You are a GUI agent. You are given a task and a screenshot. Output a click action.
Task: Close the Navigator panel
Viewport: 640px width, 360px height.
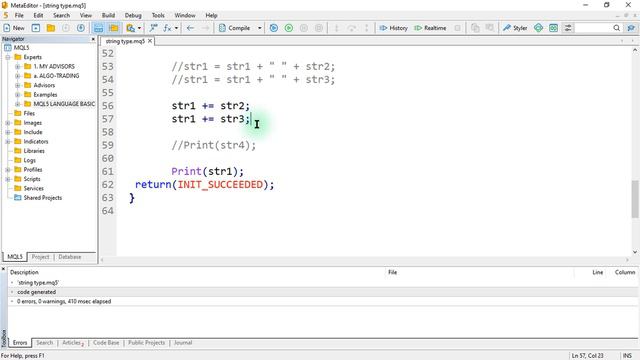(93, 39)
